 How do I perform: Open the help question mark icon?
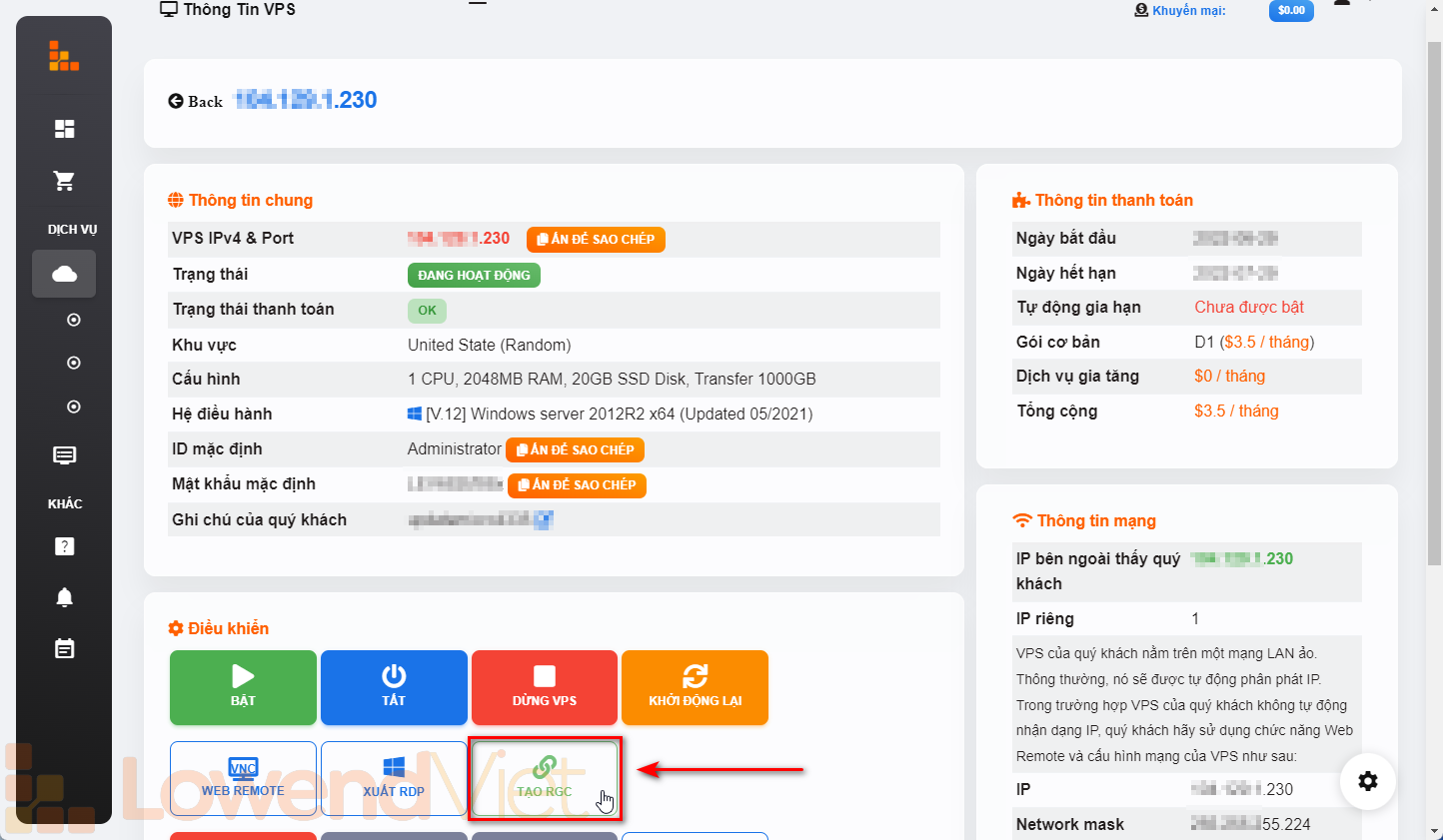[x=64, y=546]
